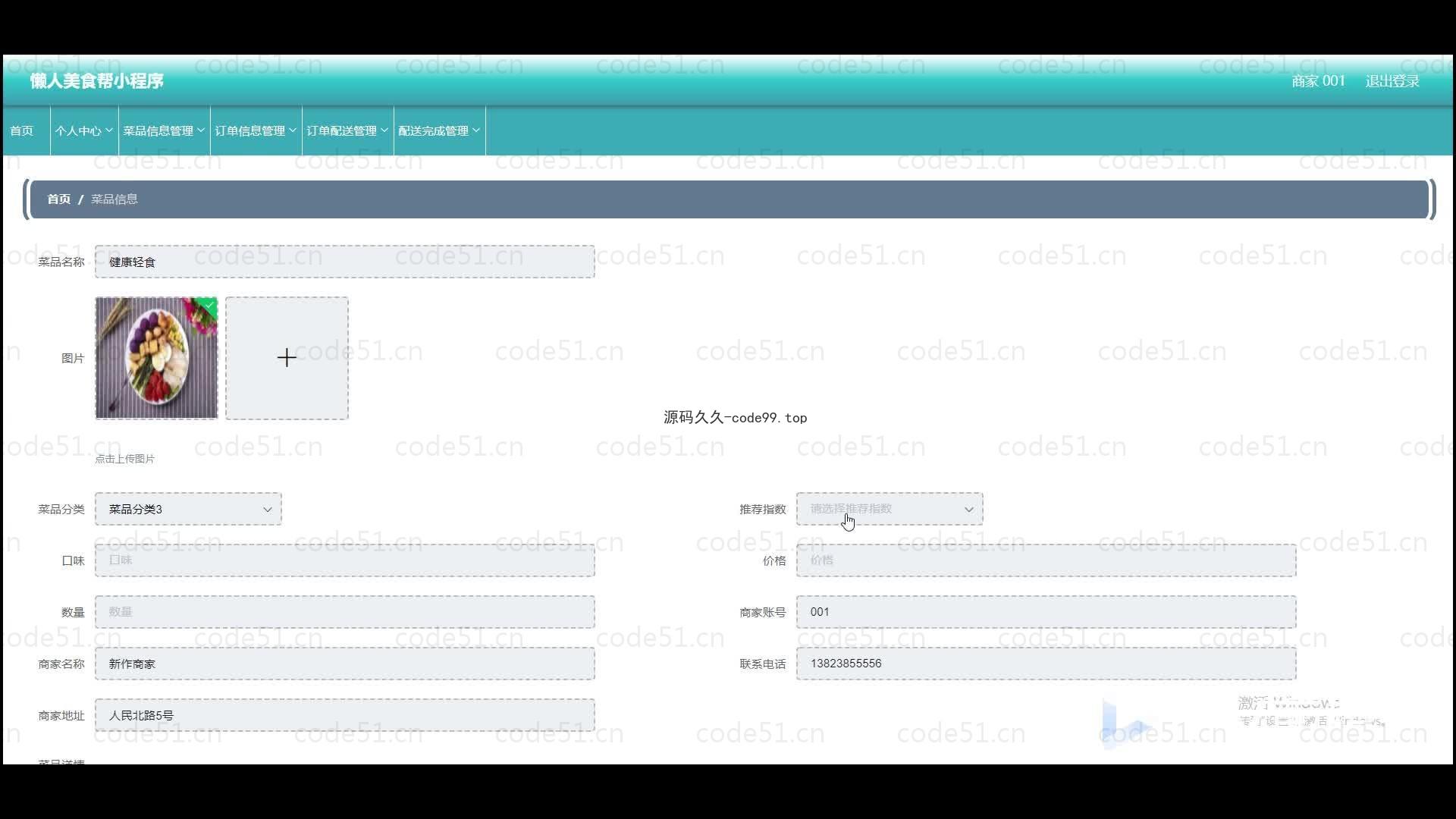Click the 商家 001 account label
This screenshot has height=819, width=1456.
point(1318,81)
